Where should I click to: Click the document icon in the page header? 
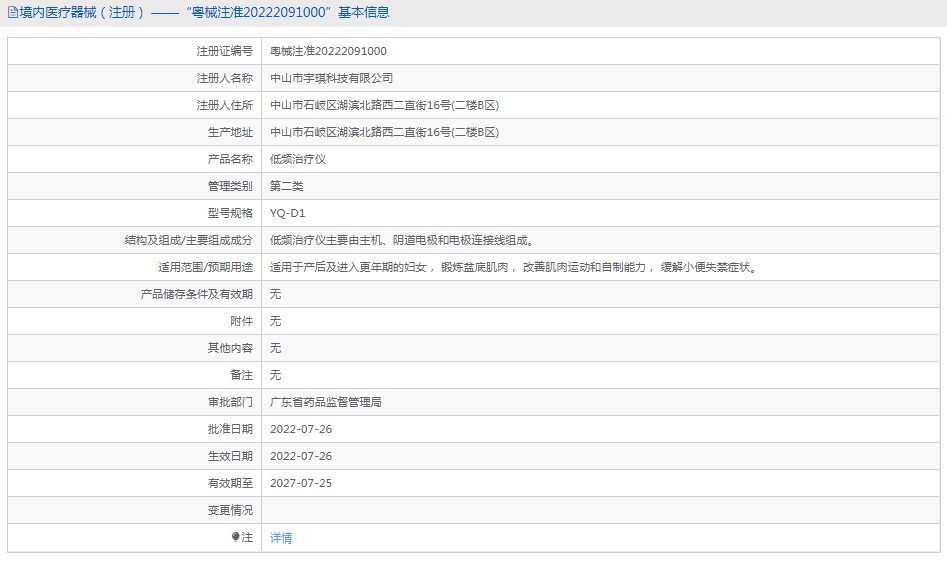[x=13, y=12]
